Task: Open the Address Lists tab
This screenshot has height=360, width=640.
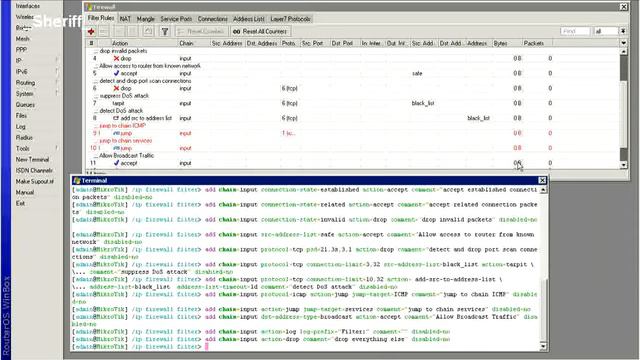Action: tap(249, 19)
